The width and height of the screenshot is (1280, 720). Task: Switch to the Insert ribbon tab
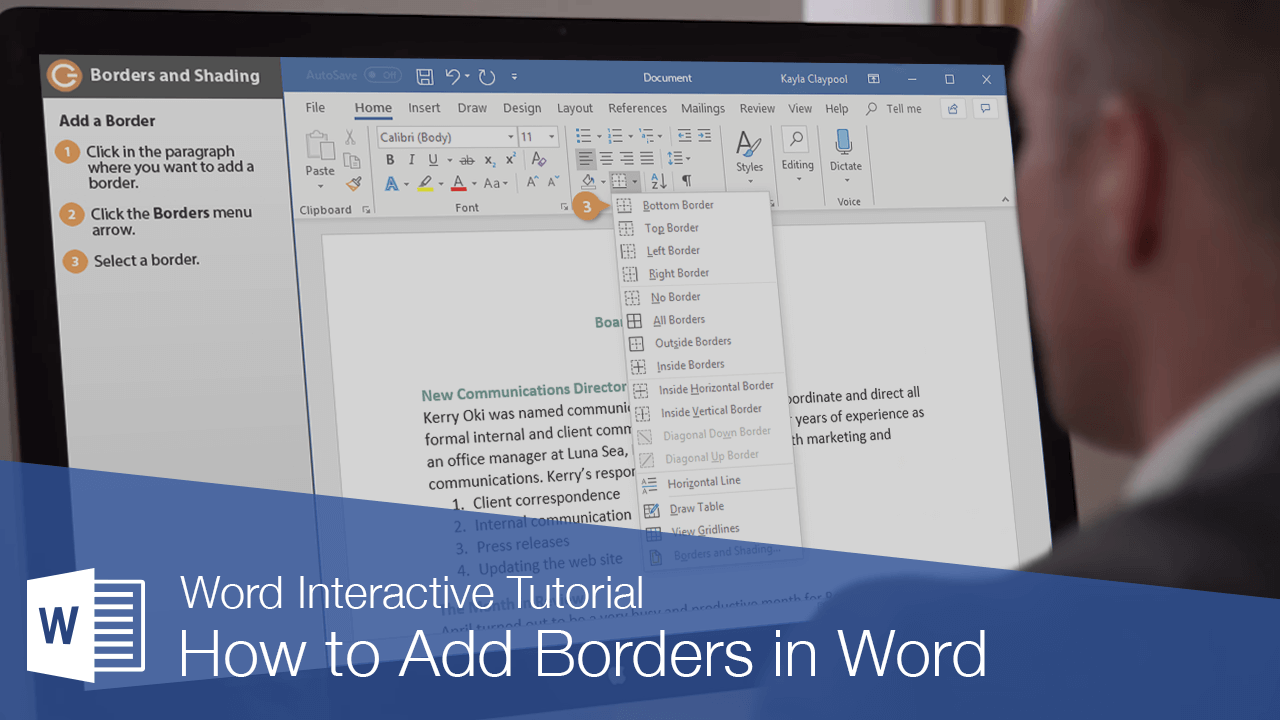point(424,108)
